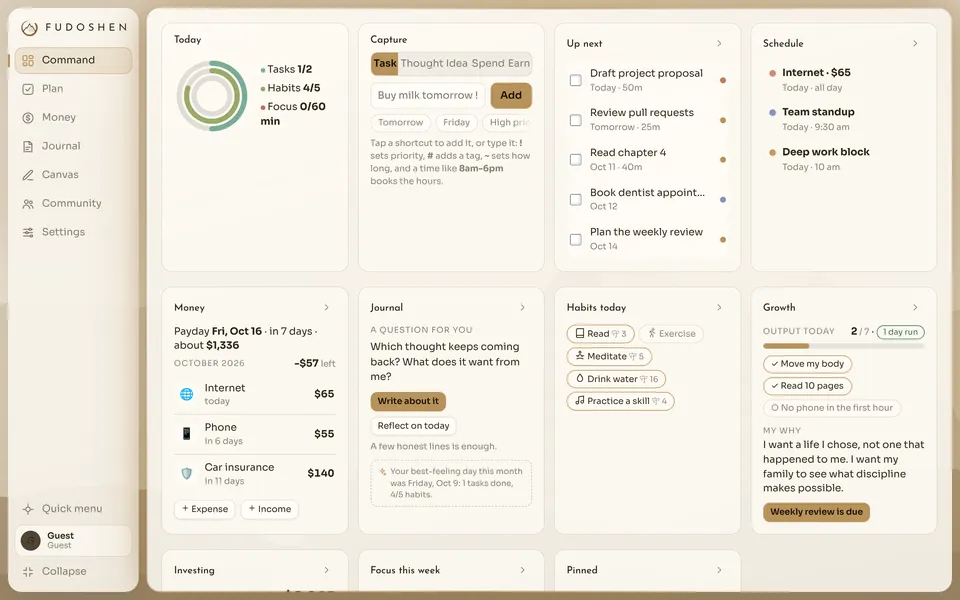Click Write about it button

pos(408,402)
